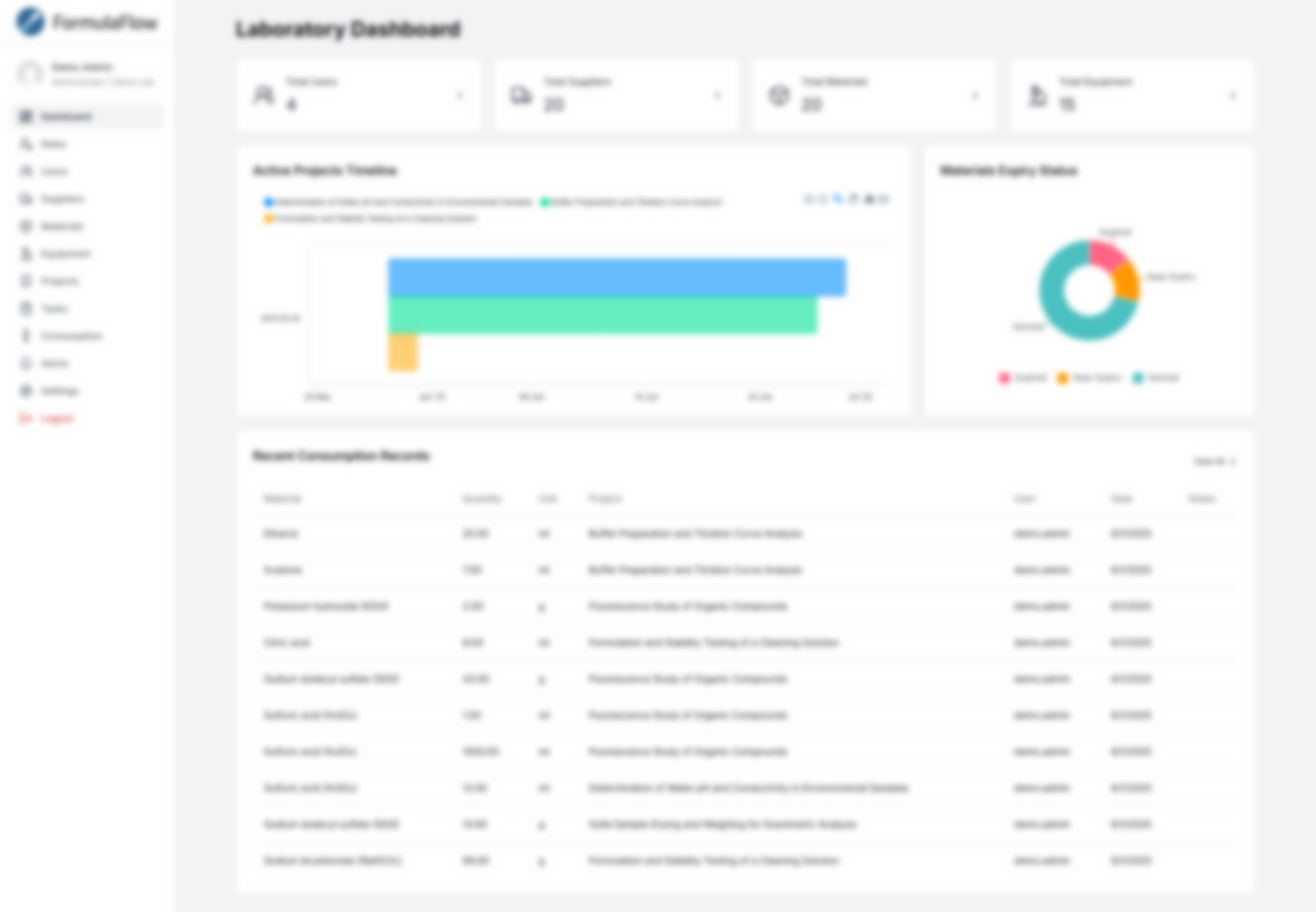
Task: Toggle the Normal legend item below donut
Action: pos(1157,378)
